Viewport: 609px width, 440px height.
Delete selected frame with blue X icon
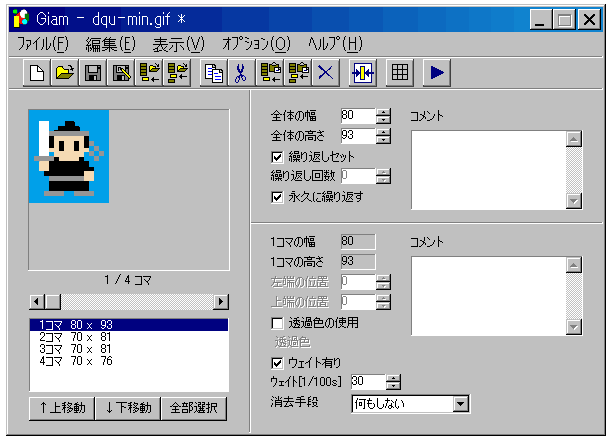click(x=326, y=73)
